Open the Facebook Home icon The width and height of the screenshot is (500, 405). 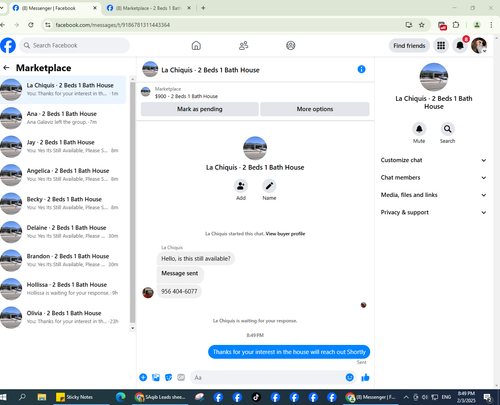[196, 45]
